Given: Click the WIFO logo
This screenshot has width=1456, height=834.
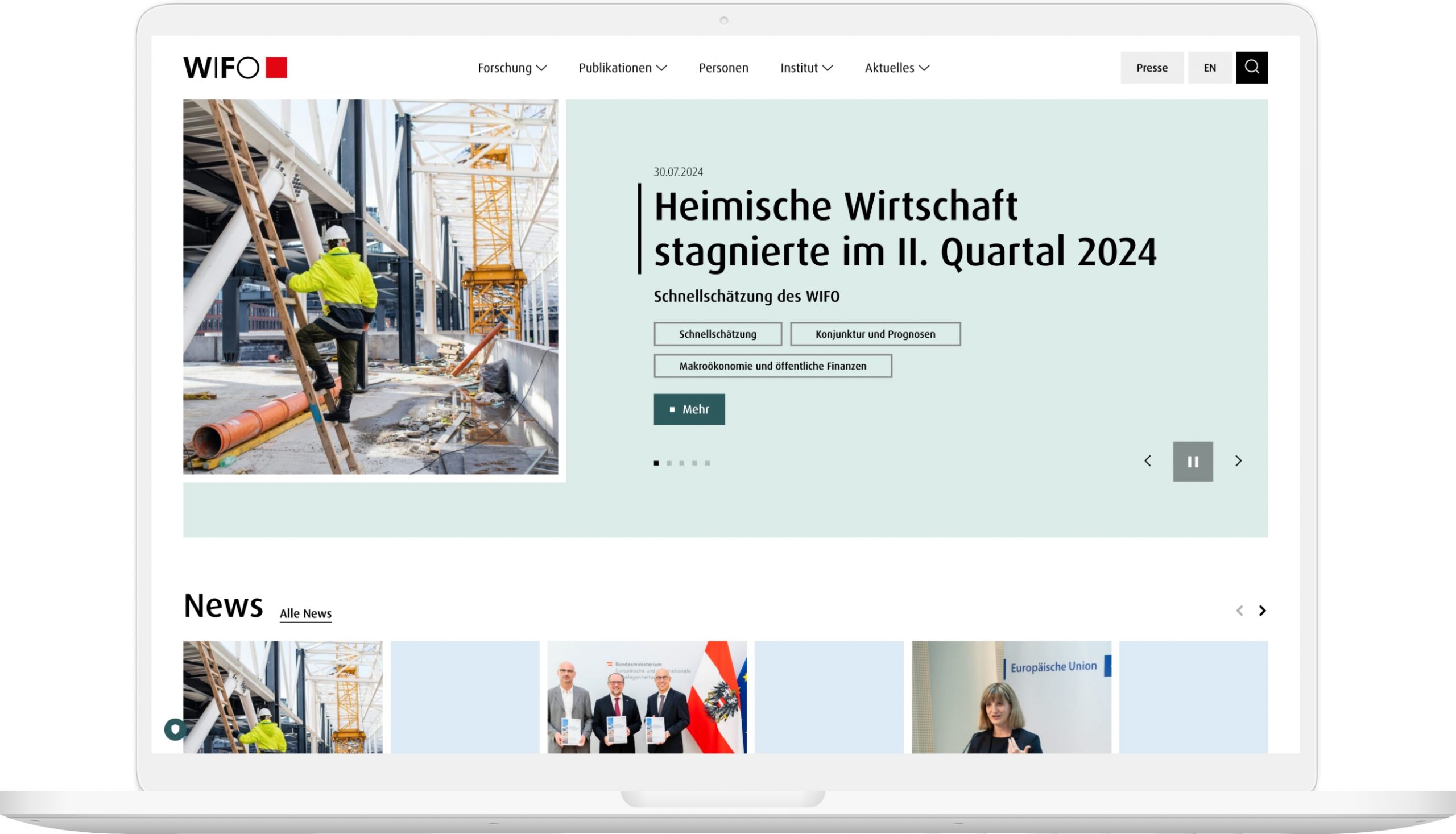Looking at the screenshot, I should 235,68.
